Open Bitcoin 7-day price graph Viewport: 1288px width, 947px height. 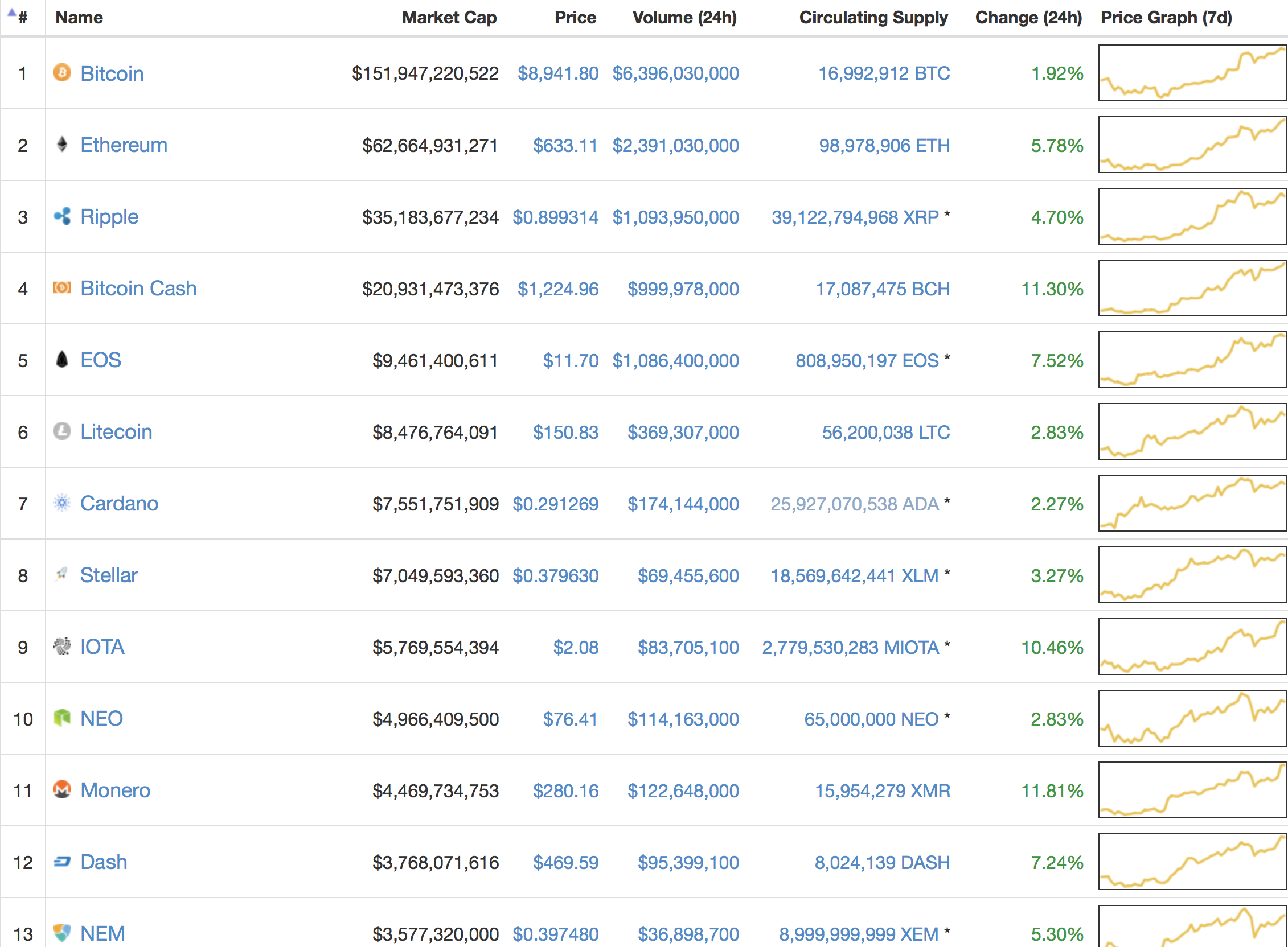click(x=1192, y=73)
